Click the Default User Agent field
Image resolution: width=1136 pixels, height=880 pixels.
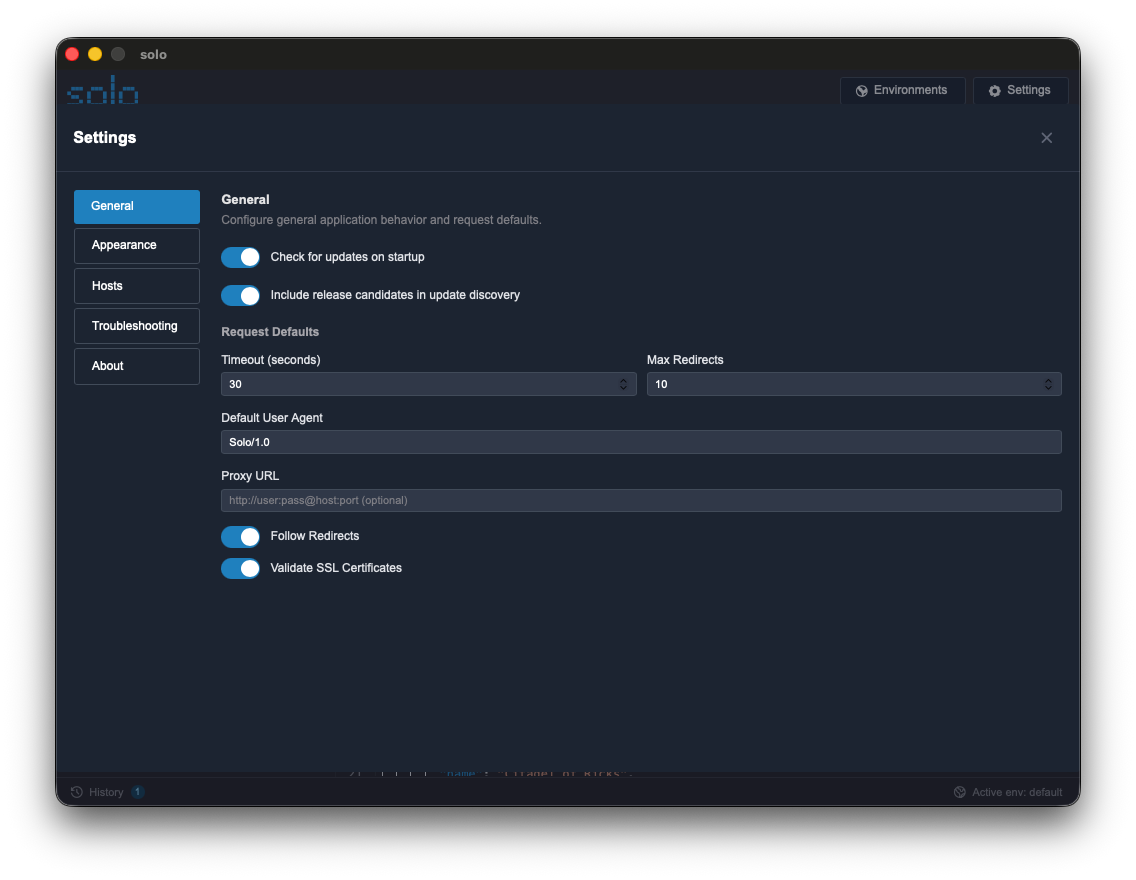point(641,442)
